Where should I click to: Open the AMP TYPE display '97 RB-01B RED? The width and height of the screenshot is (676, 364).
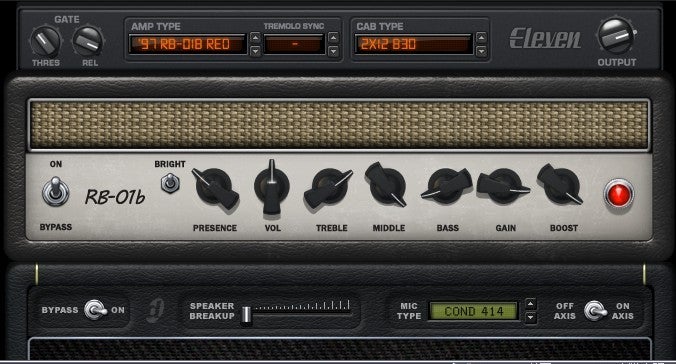[188, 44]
